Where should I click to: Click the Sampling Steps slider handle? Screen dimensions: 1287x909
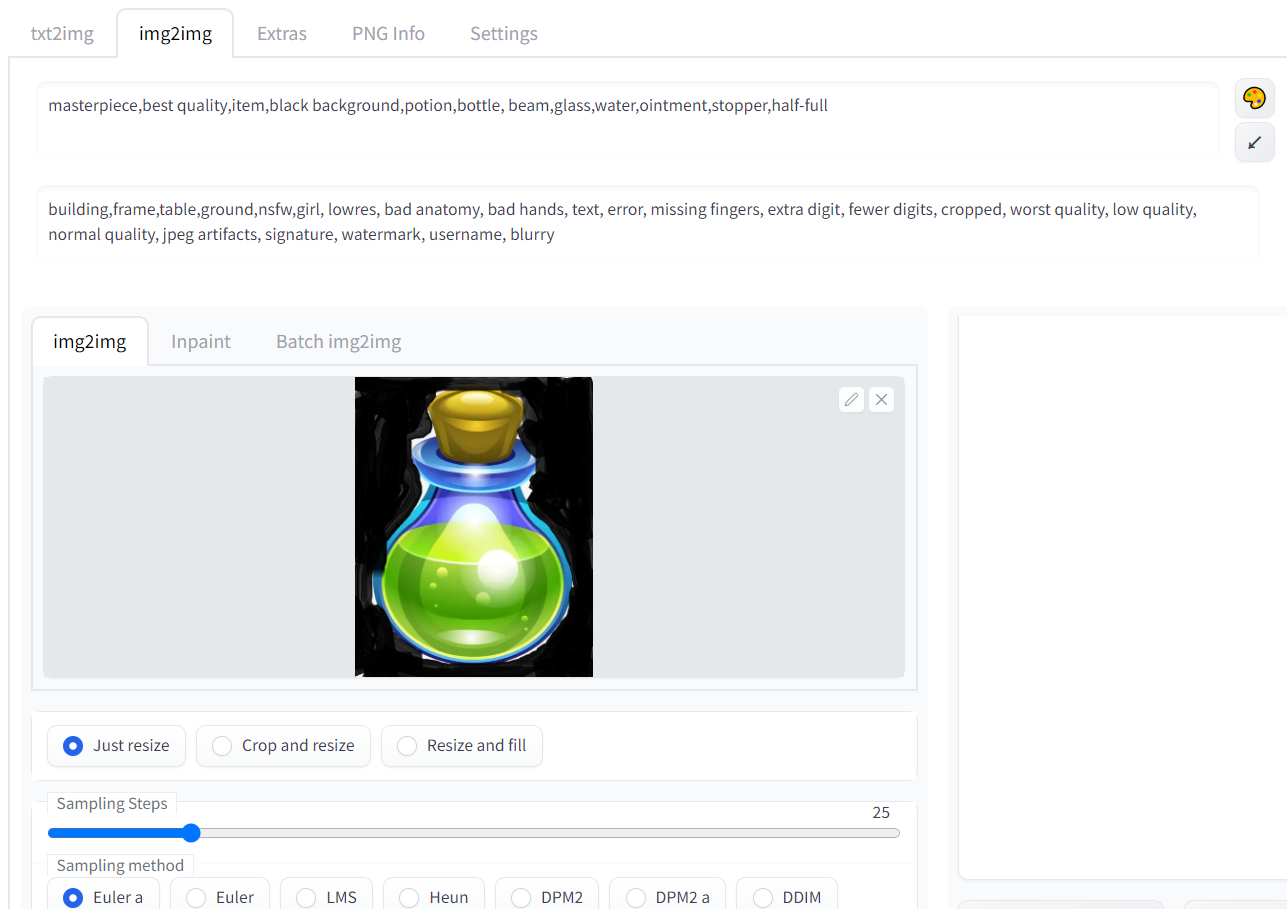point(191,833)
